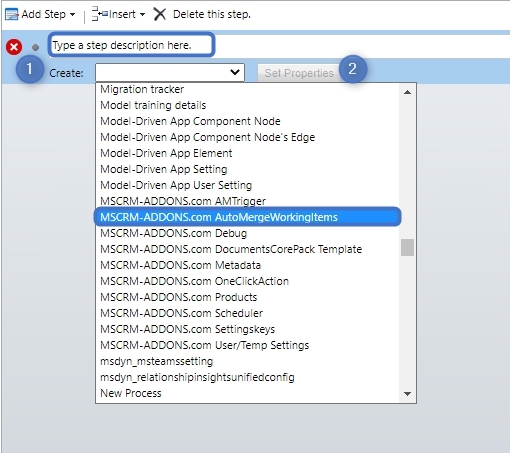Choose MSCRM-ADDONS.com User/Temp Settings
This screenshot has width=510, height=453.
(x=247, y=345)
